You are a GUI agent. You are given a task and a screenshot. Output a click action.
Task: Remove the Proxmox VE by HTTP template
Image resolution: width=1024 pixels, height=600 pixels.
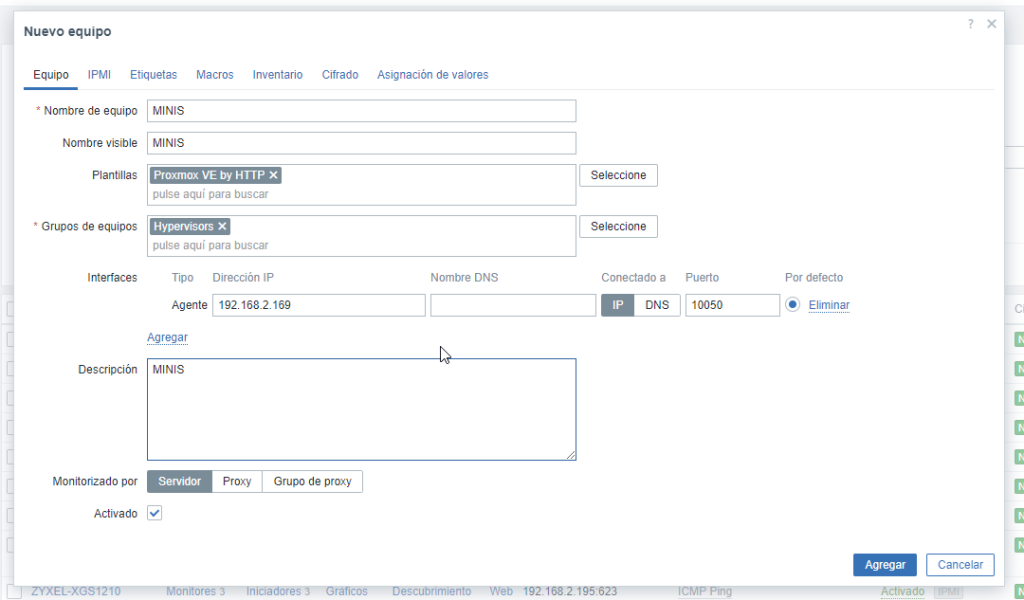(x=273, y=174)
